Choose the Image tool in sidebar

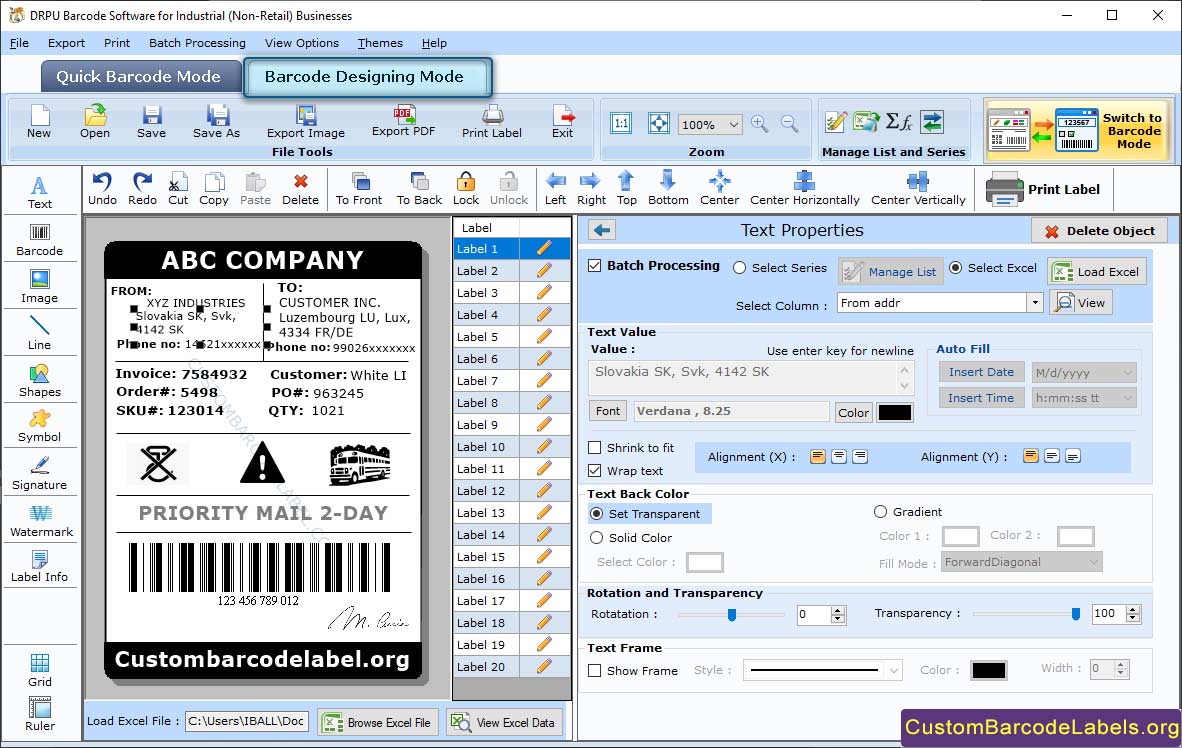pyautogui.click(x=39, y=287)
